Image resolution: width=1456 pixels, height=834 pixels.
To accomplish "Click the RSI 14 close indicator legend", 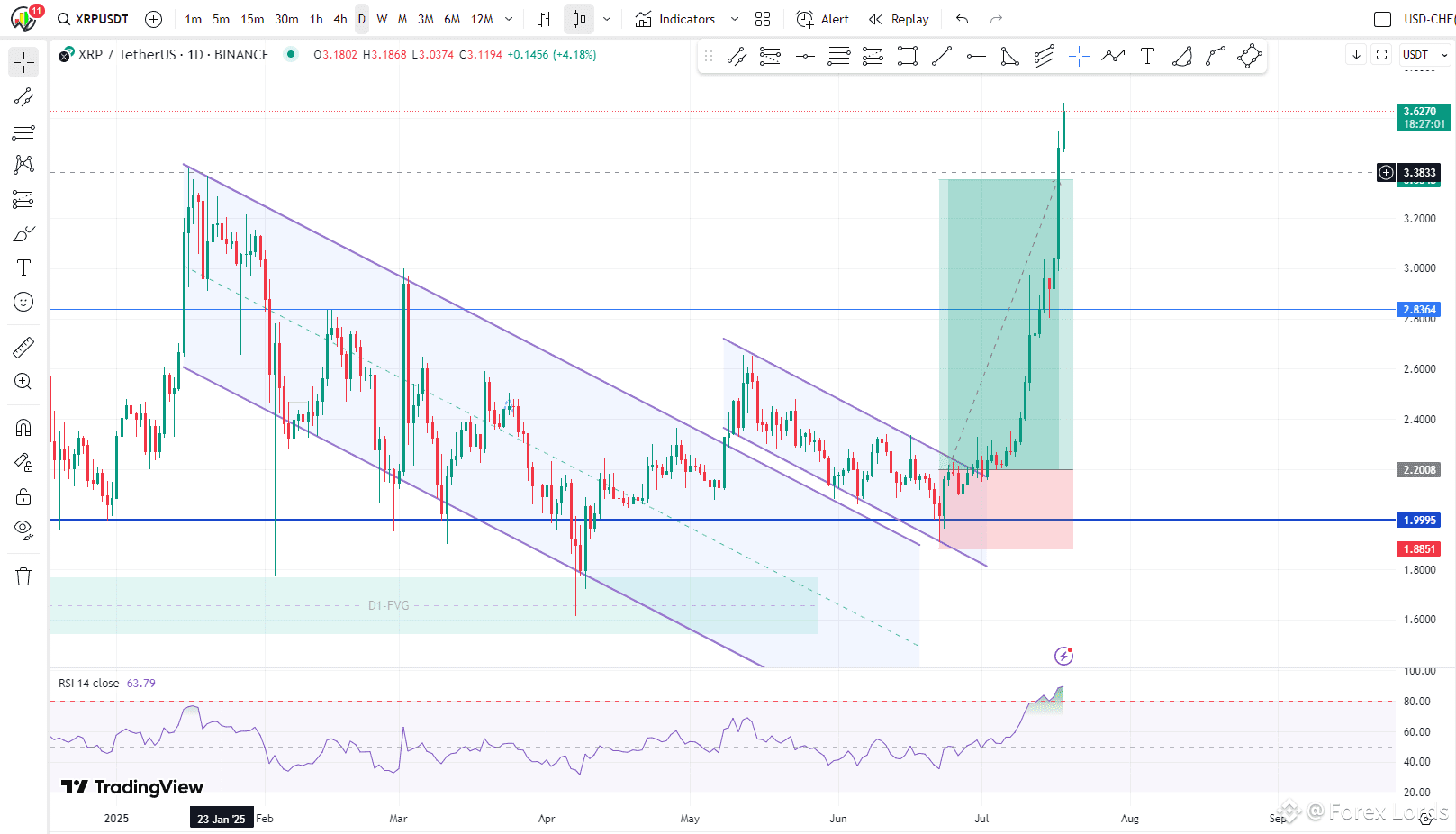I will pyautogui.click(x=89, y=683).
